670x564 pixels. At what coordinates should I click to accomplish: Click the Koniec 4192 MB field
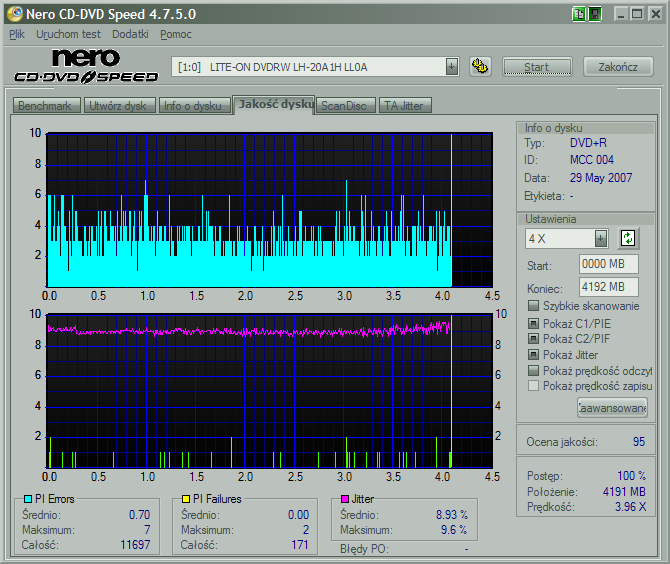(608, 287)
